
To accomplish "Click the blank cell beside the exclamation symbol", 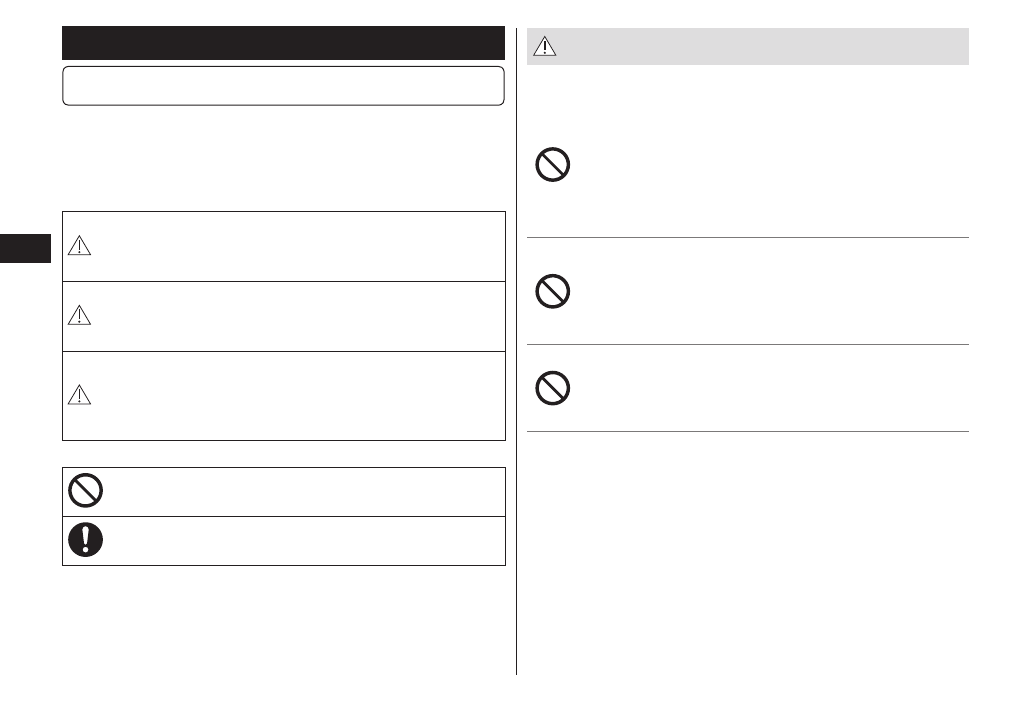I will [300, 541].
